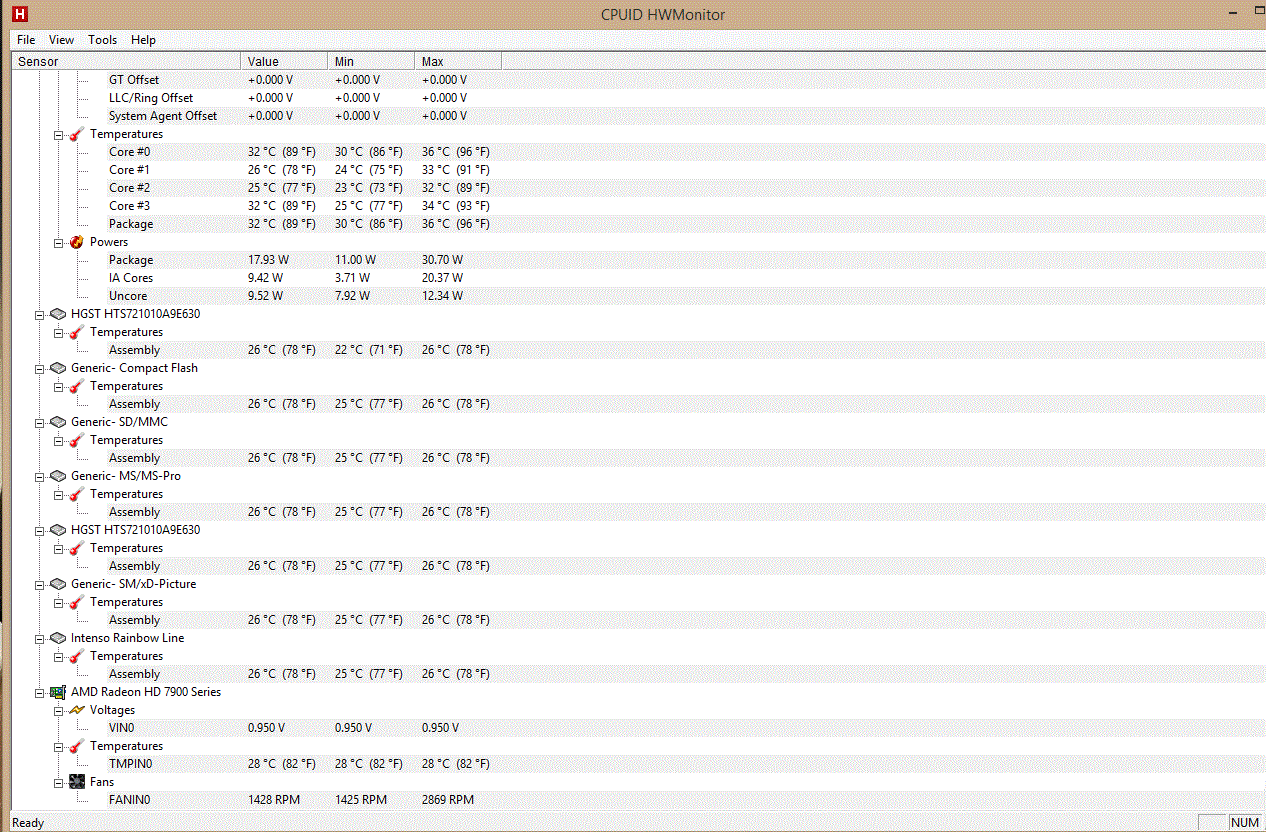Open the File menu

click(26, 40)
